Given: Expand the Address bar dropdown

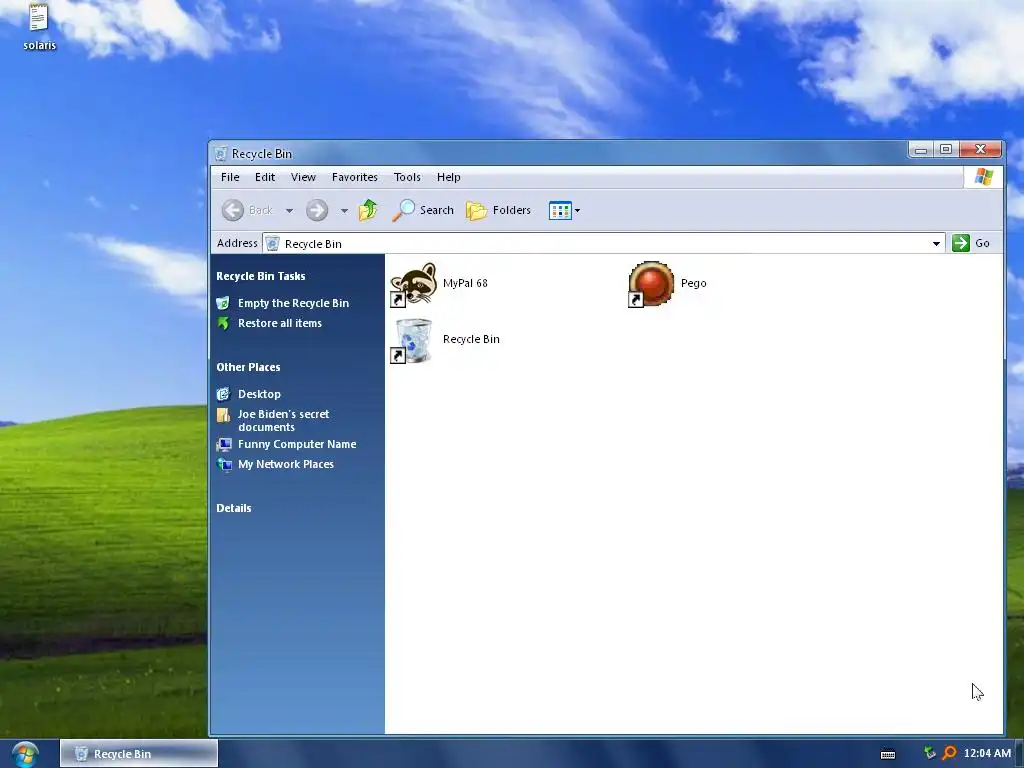Looking at the screenshot, I should coord(936,244).
